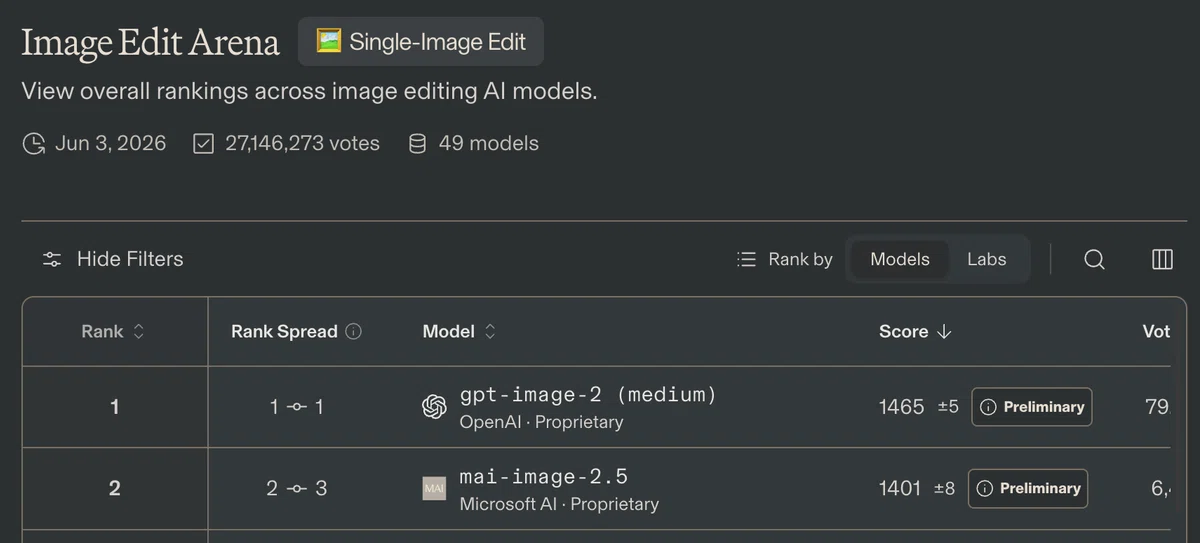Click the Preliminary badge for mai-image-2.5
Image resolution: width=1200 pixels, height=543 pixels.
tap(1028, 488)
